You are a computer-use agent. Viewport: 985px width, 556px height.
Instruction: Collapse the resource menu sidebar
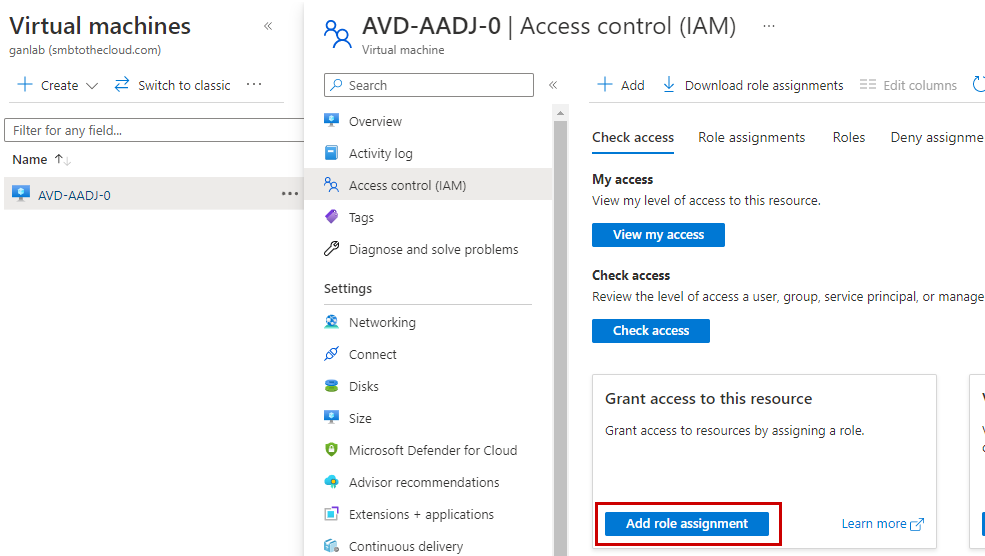553,85
